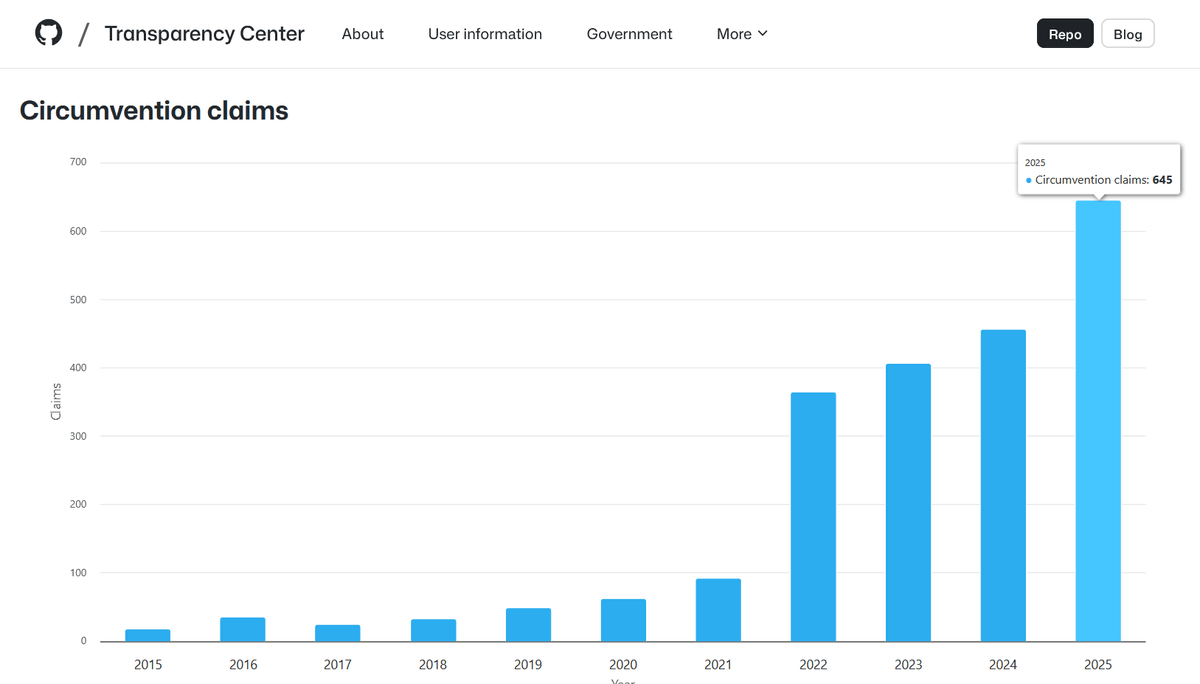Click the 2023 claims bar

point(908,502)
